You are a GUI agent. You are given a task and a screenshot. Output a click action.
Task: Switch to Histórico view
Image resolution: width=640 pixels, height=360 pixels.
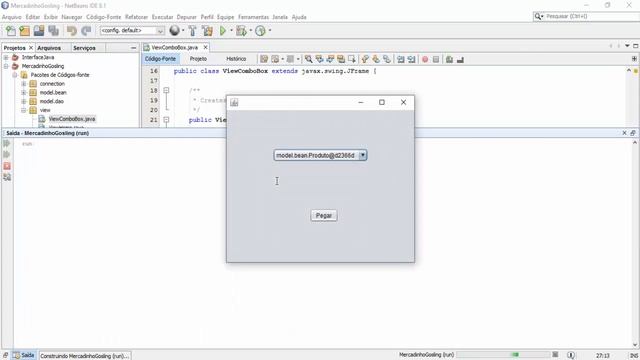(236, 59)
